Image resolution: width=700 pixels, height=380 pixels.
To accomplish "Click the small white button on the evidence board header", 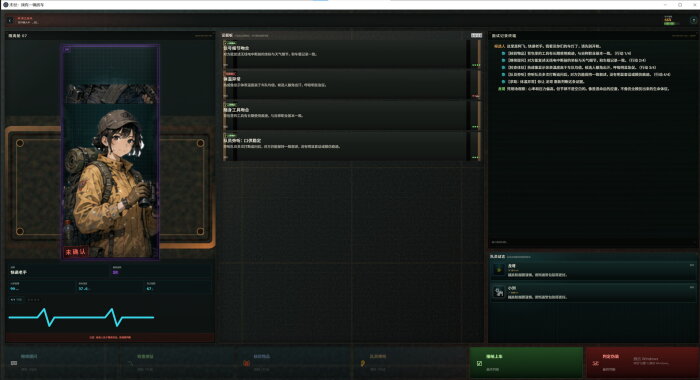I will [476, 35].
